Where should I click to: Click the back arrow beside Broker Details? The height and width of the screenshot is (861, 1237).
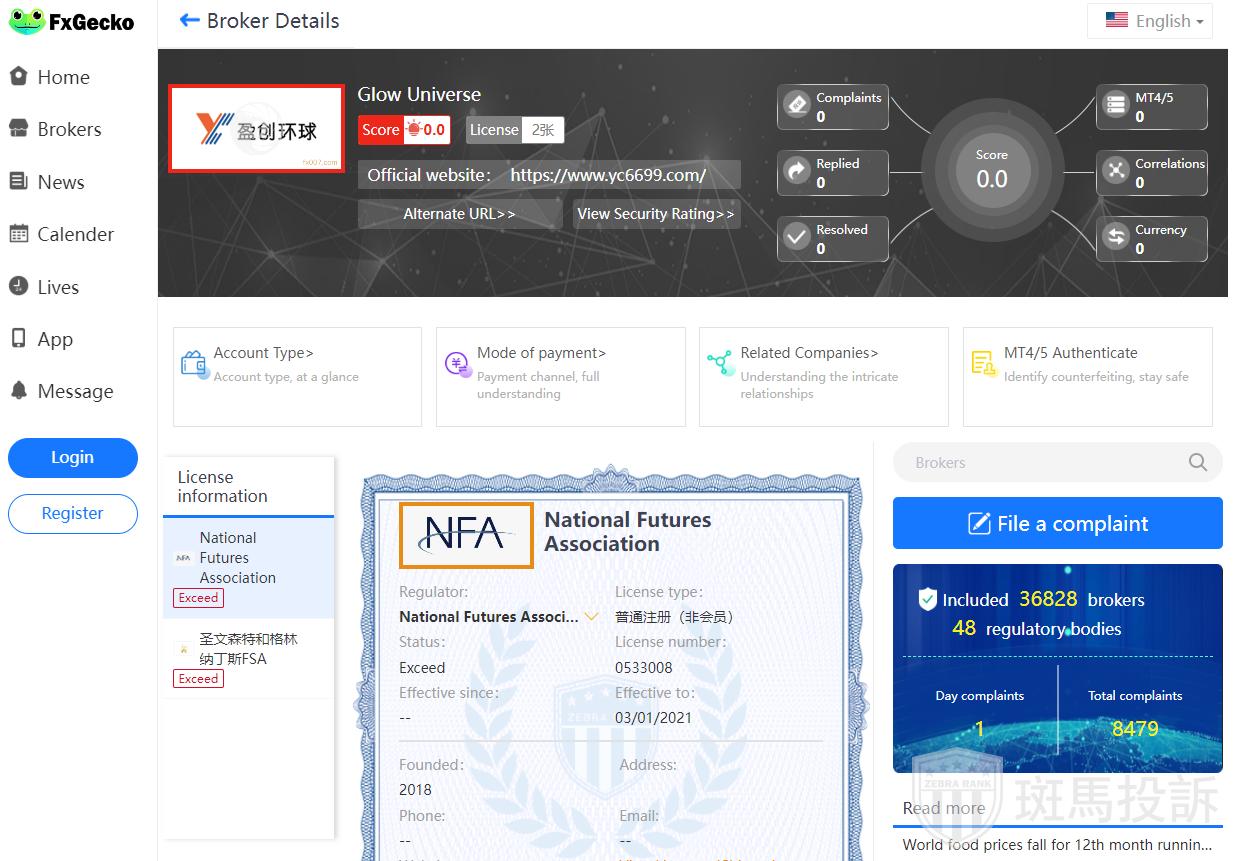tap(189, 21)
